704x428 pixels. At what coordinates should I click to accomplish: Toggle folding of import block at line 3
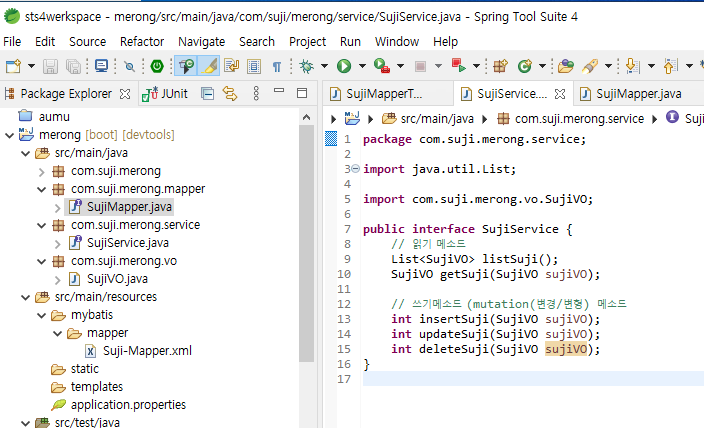[x=355, y=169]
